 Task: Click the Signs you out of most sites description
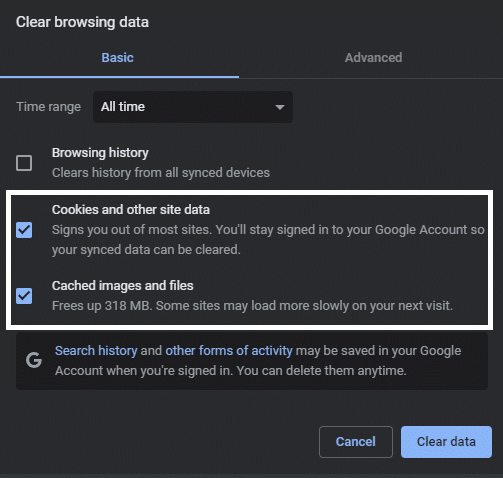pos(268,240)
